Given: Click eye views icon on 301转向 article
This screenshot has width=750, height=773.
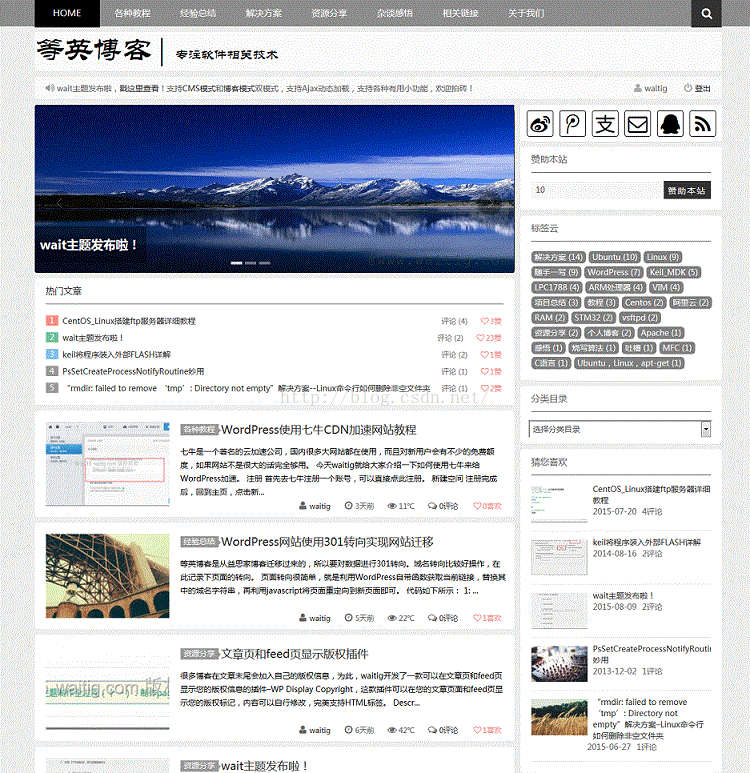Looking at the screenshot, I should [392, 618].
